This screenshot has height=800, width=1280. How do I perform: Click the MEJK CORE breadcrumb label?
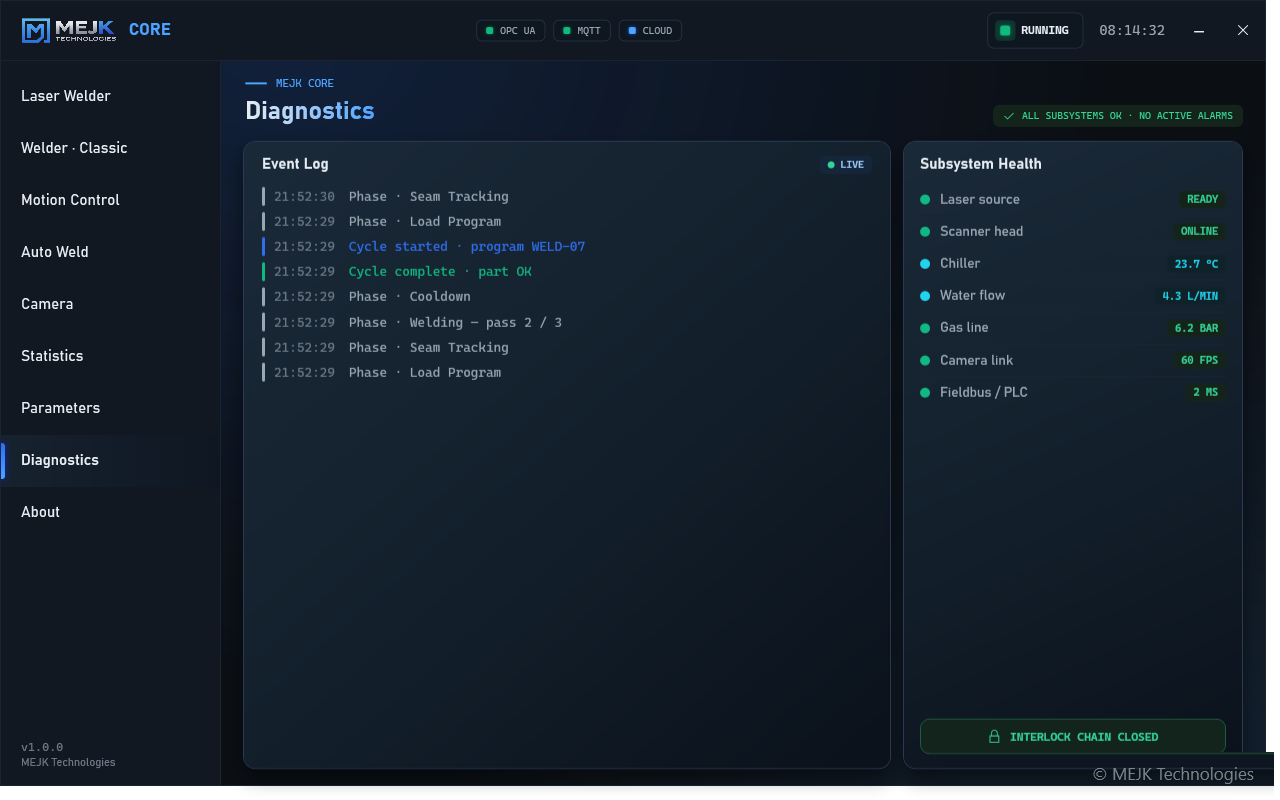point(305,83)
